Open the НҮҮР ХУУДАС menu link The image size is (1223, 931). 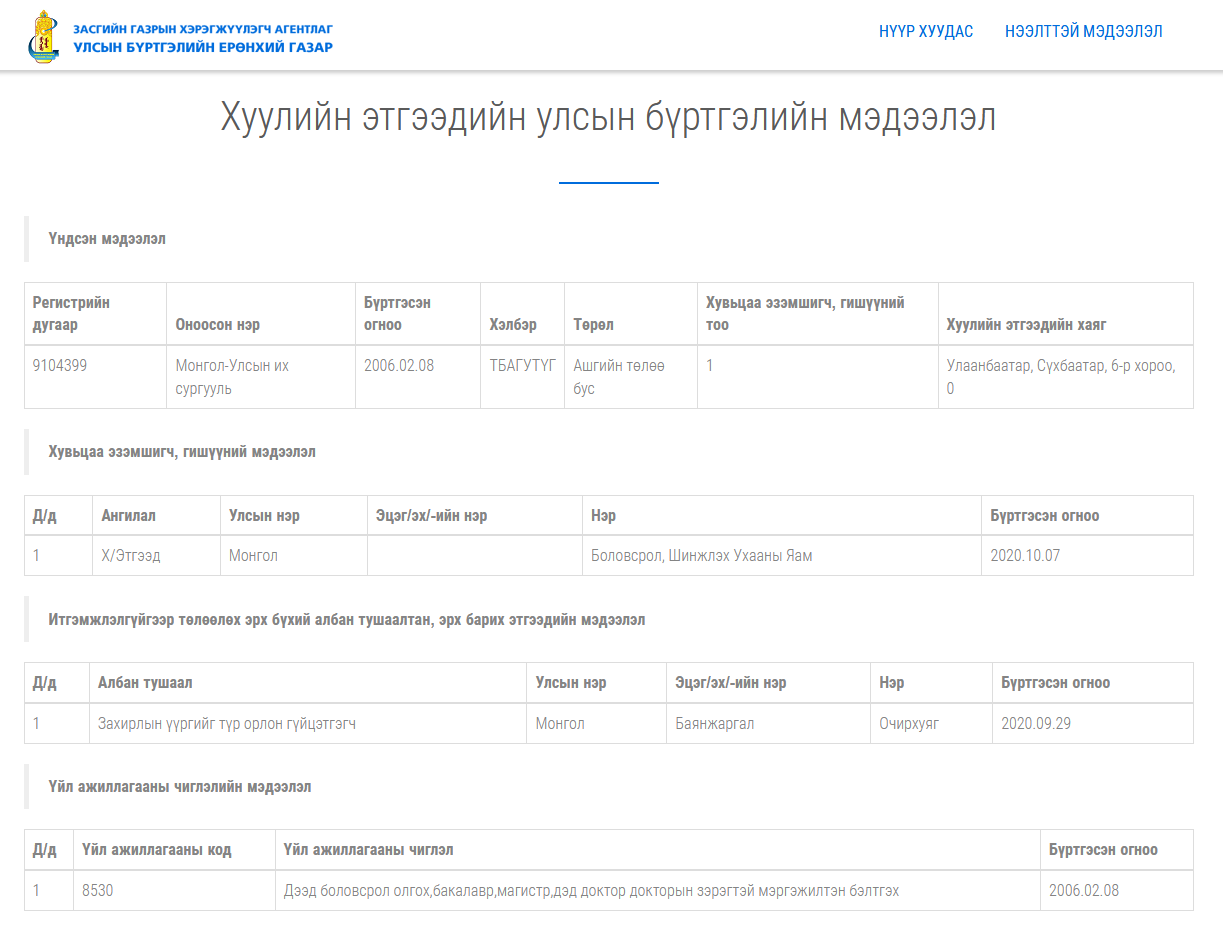[926, 32]
